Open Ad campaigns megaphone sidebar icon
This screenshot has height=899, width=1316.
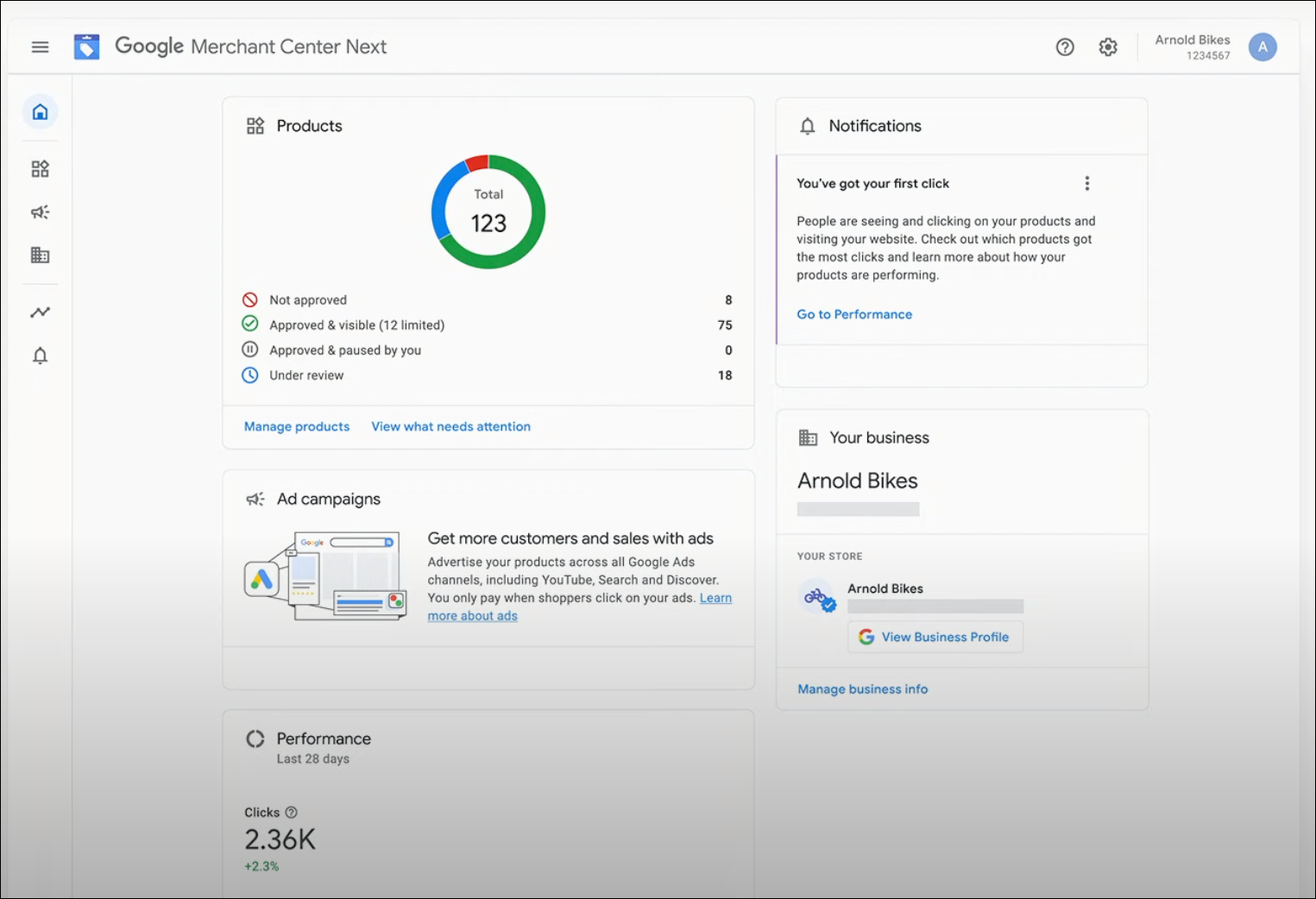(x=40, y=212)
